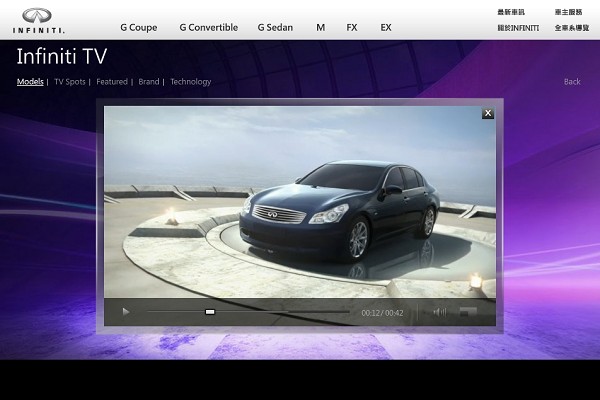The width and height of the screenshot is (600, 400).
Task: Click the Infiniti logo
Action: 45,20
